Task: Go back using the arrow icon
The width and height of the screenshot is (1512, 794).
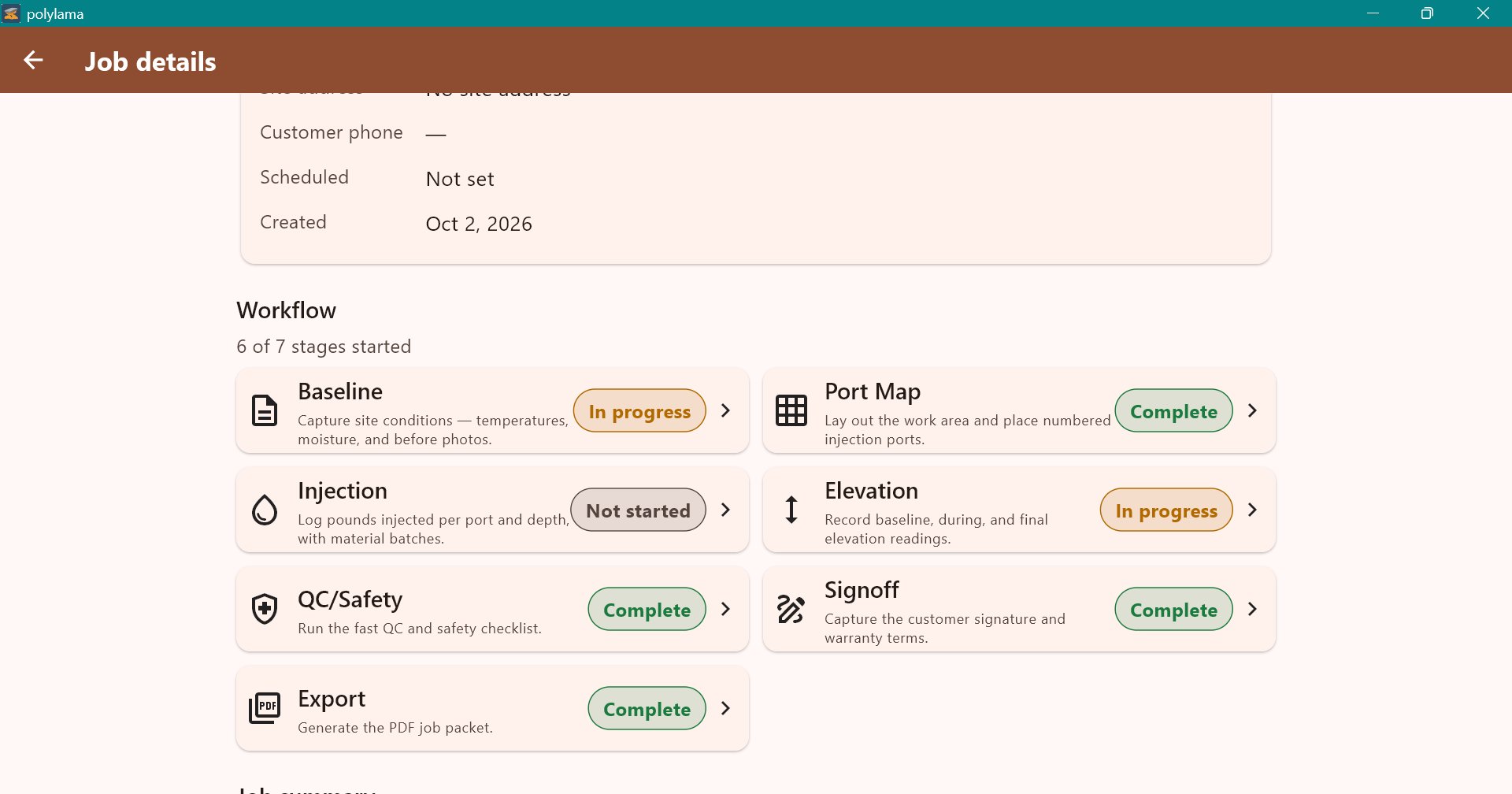Action: (x=33, y=60)
